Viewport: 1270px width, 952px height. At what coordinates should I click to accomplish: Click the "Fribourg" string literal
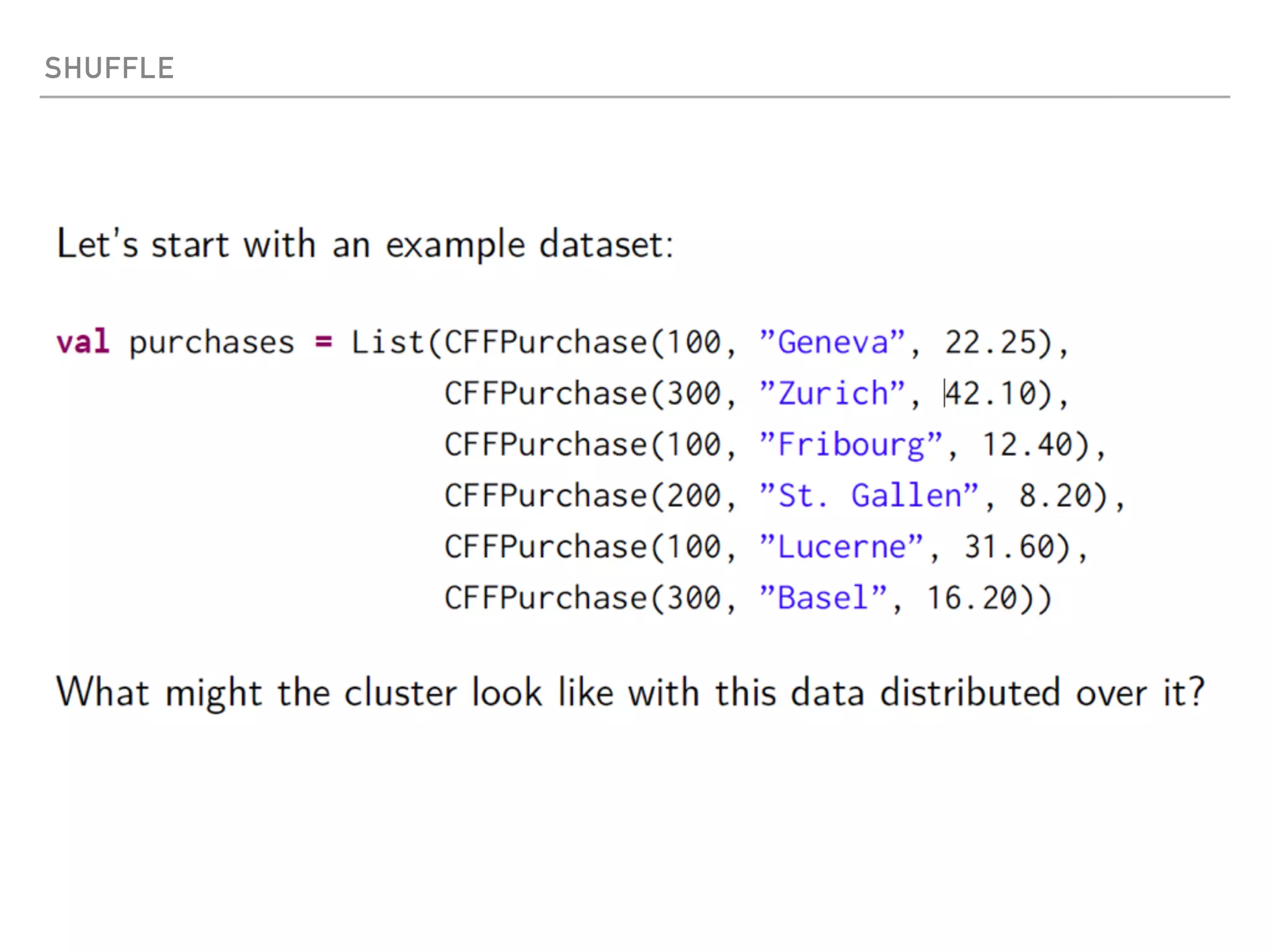click(851, 445)
